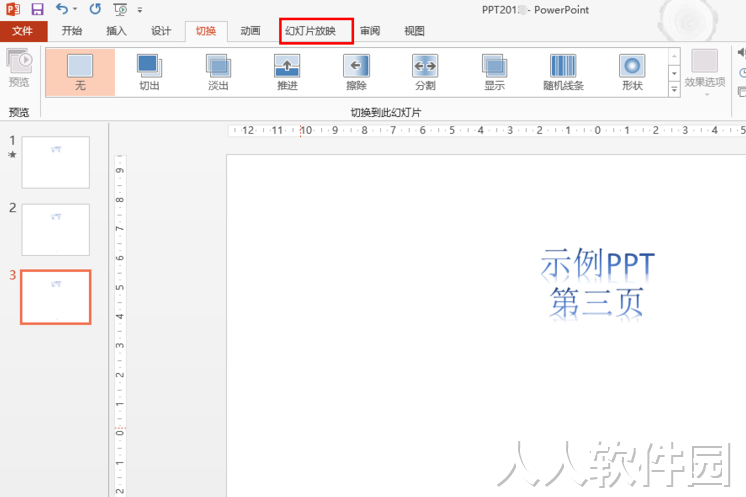Select the 无 (None) transition
The image size is (746, 497).
80,73
